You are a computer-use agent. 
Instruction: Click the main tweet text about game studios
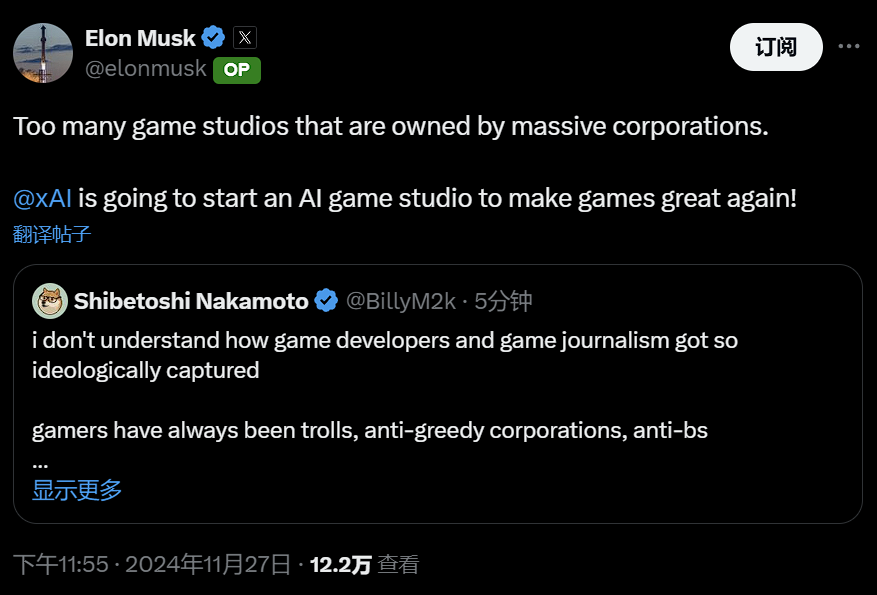tap(390, 128)
